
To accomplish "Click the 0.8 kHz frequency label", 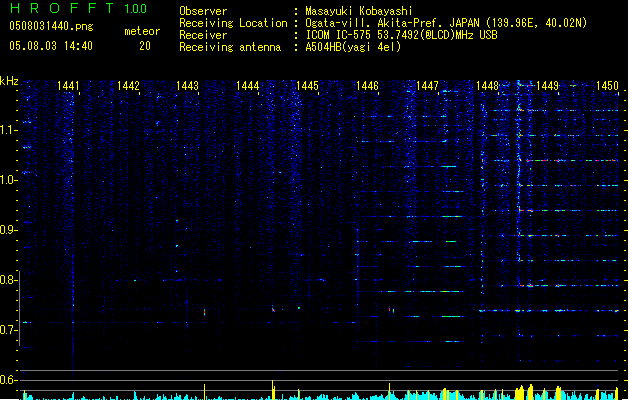I will [x=8, y=280].
